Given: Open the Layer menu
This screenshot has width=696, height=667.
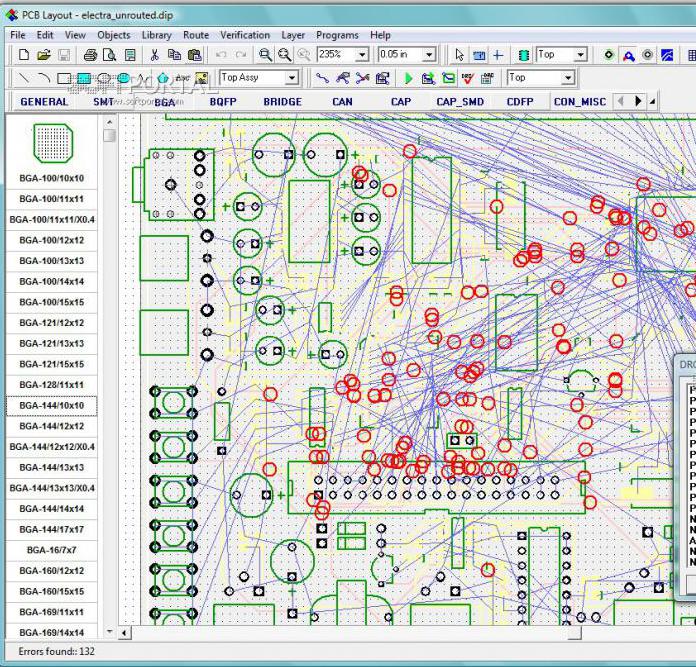Looking at the screenshot, I should (293, 35).
